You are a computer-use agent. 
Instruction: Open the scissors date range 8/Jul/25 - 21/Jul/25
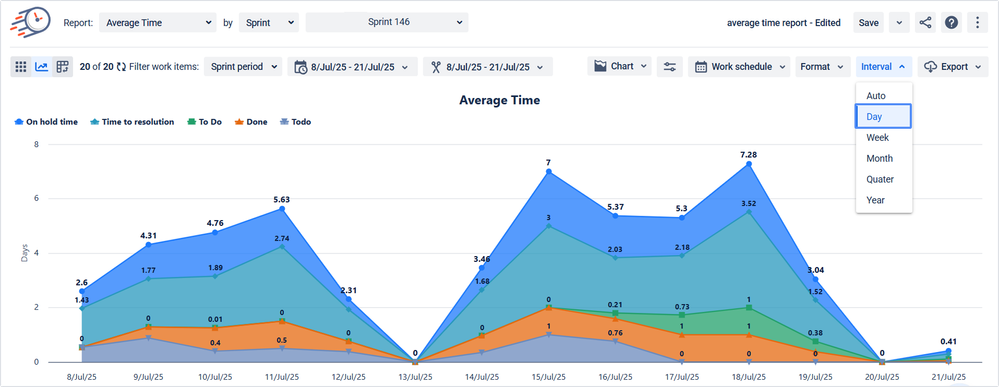coord(487,66)
